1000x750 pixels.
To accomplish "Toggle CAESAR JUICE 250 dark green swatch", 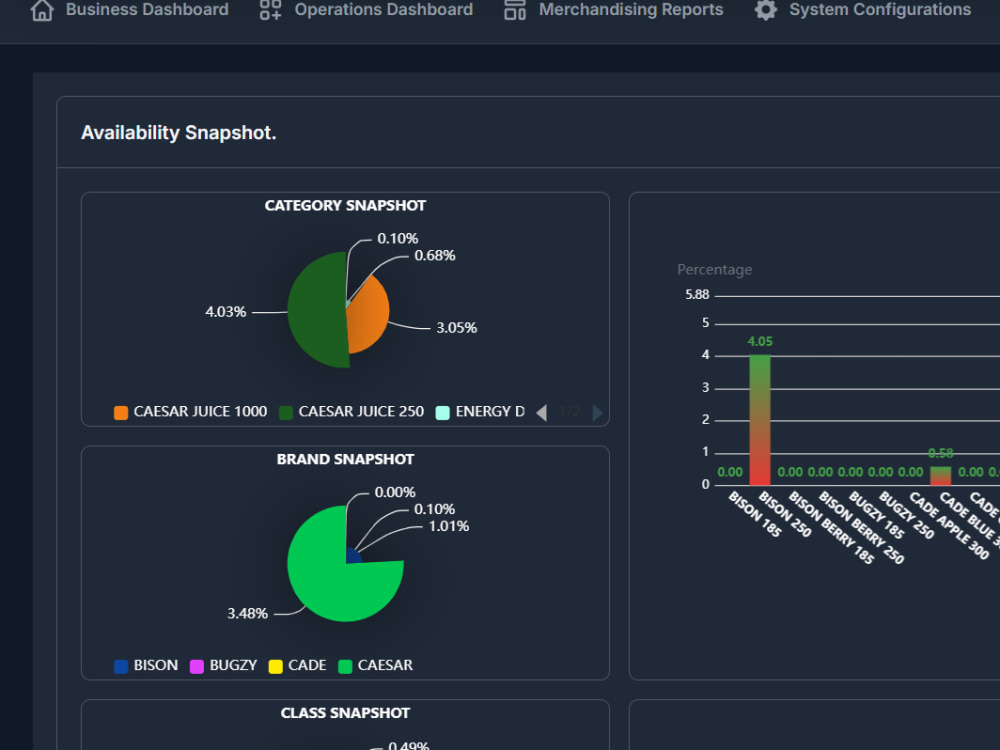I will pyautogui.click(x=286, y=413).
